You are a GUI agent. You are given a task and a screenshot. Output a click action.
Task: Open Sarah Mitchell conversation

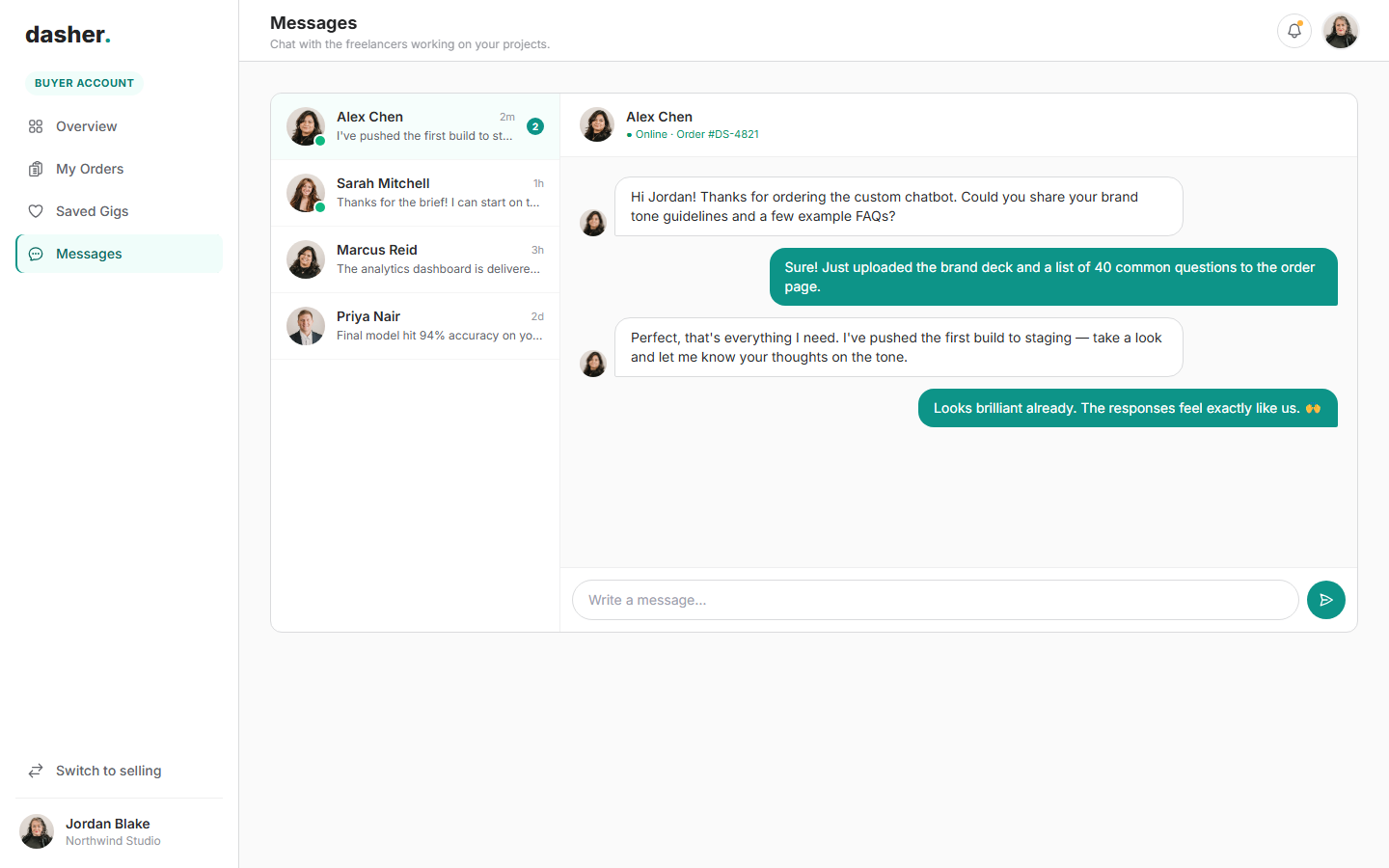pos(416,193)
